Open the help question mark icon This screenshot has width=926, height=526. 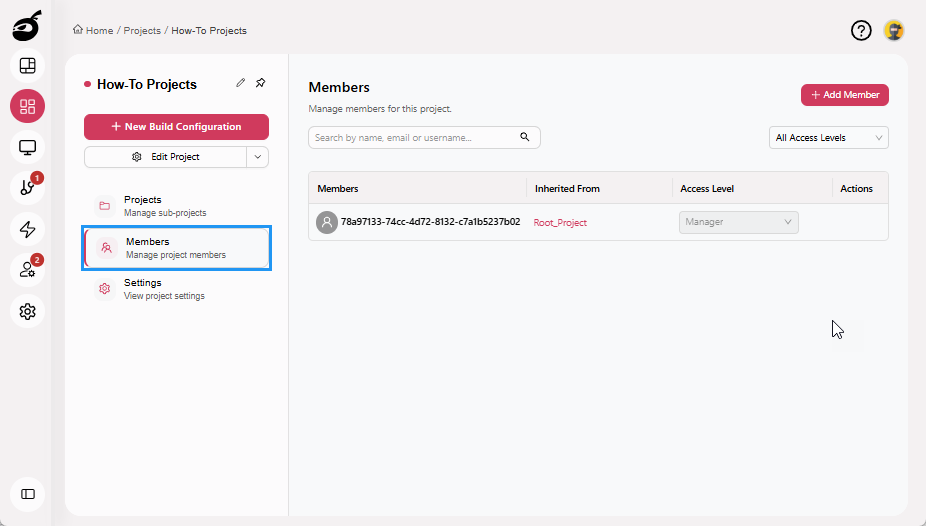(861, 30)
